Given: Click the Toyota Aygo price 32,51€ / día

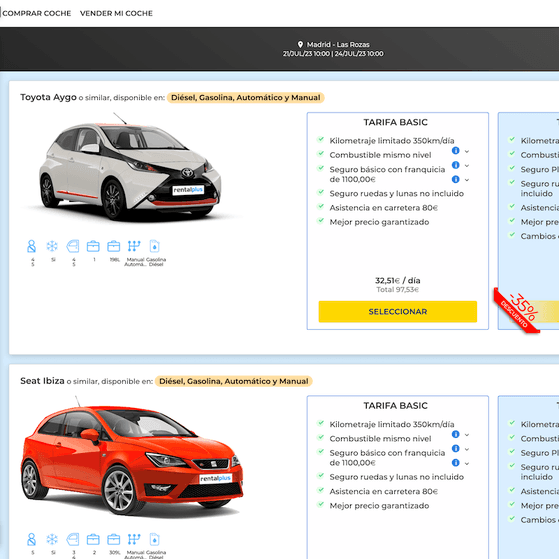Looking at the screenshot, I should pos(398,281).
